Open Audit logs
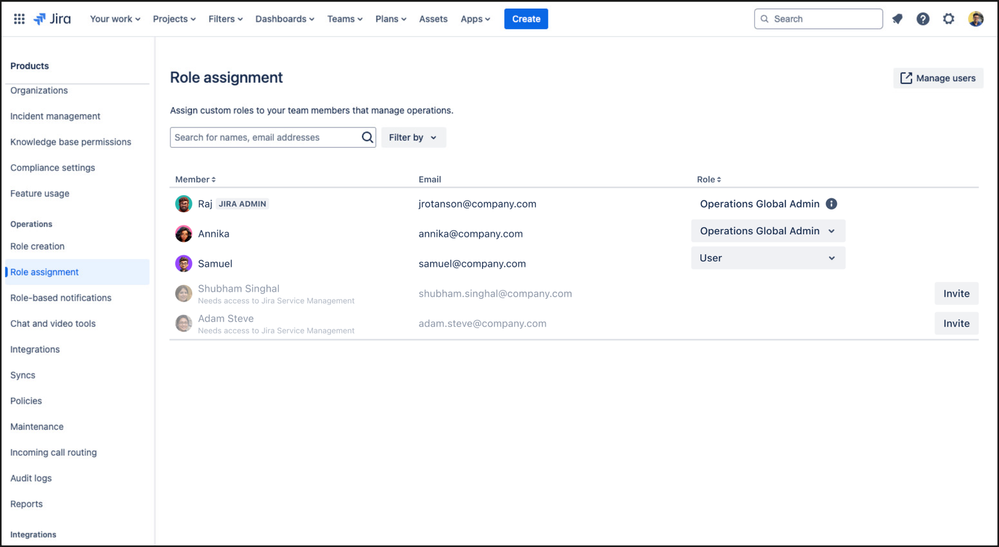This screenshot has width=999, height=547. [31, 478]
